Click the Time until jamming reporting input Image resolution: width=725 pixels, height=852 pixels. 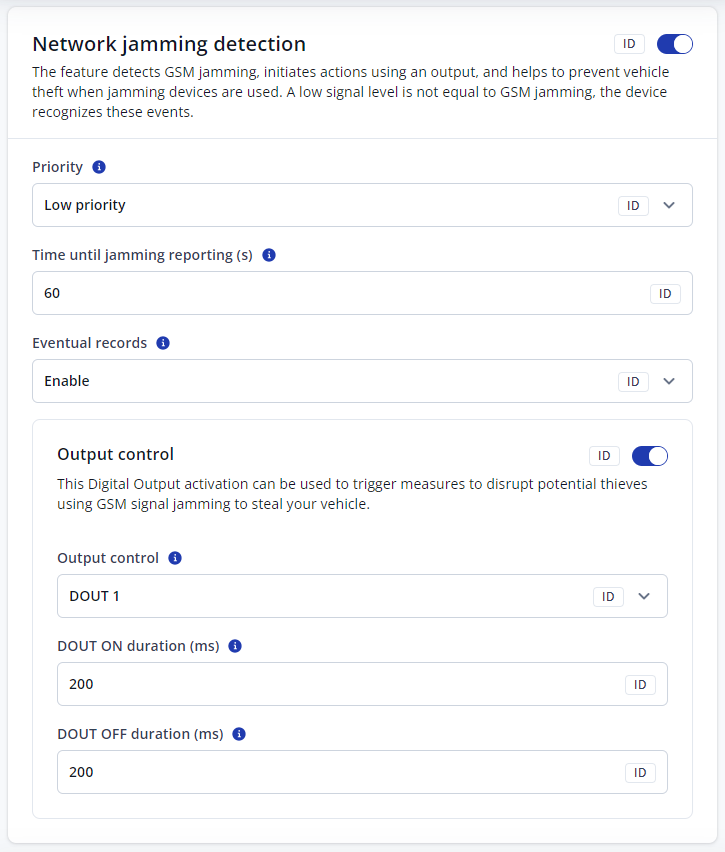click(330, 293)
